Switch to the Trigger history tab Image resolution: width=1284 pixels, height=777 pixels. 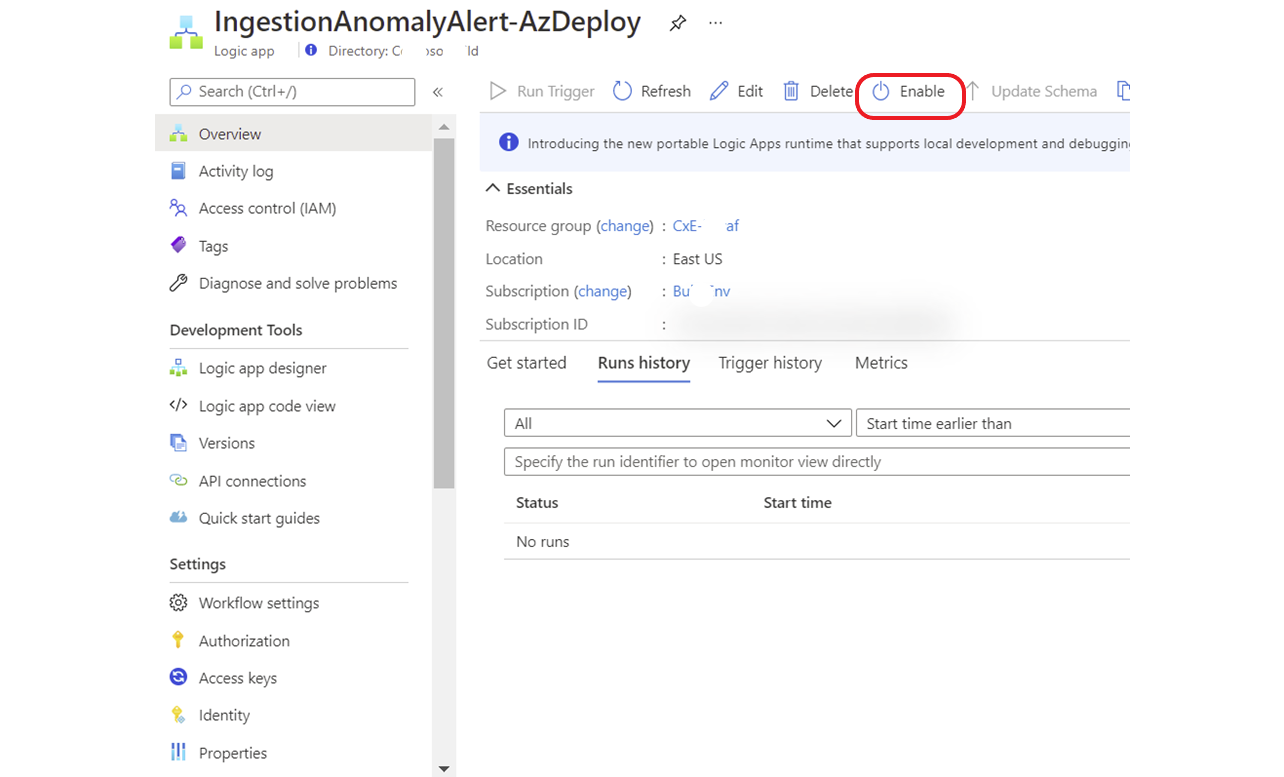[770, 363]
